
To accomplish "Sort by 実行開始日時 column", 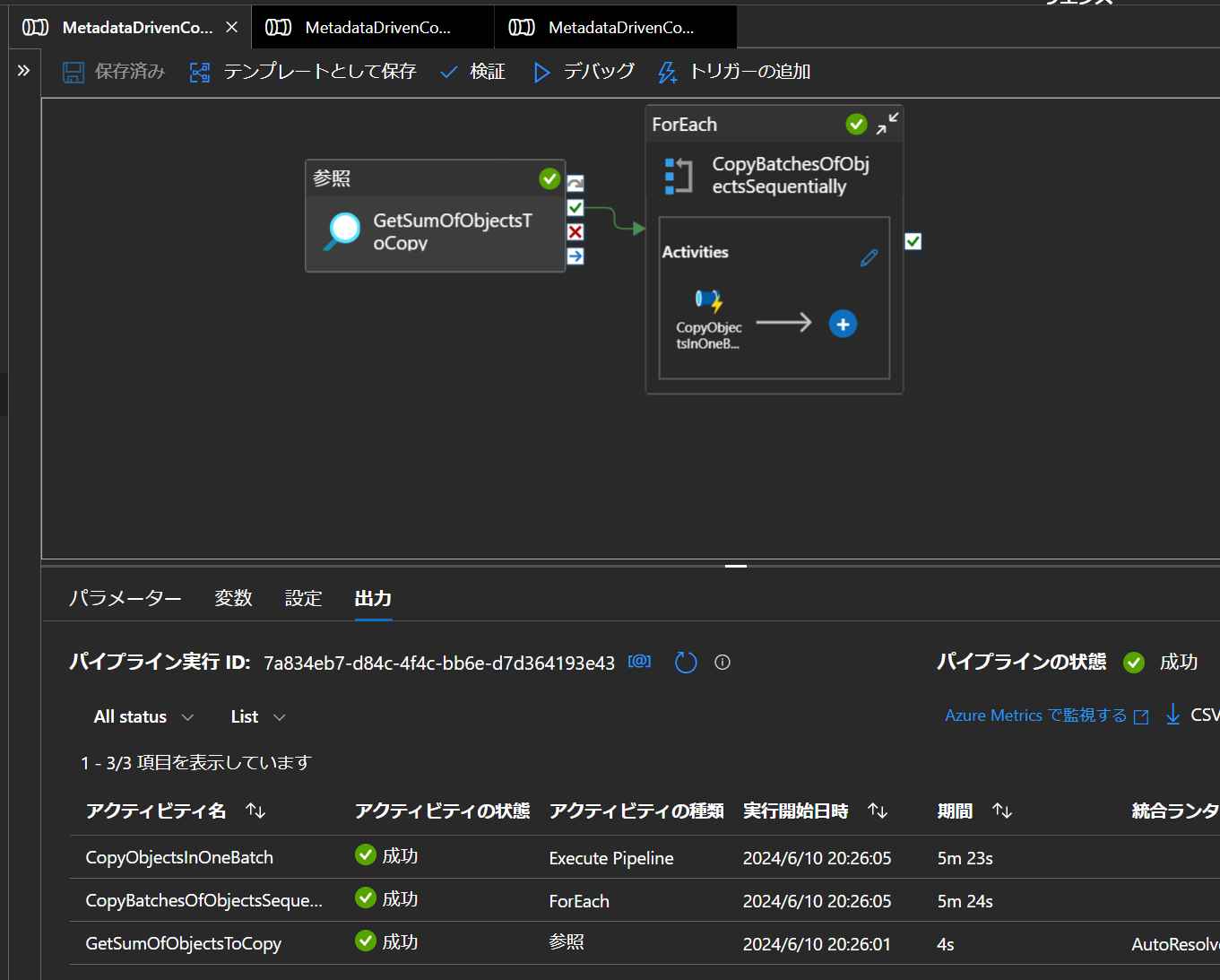I will pyautogui.click(x=878, y=811).
